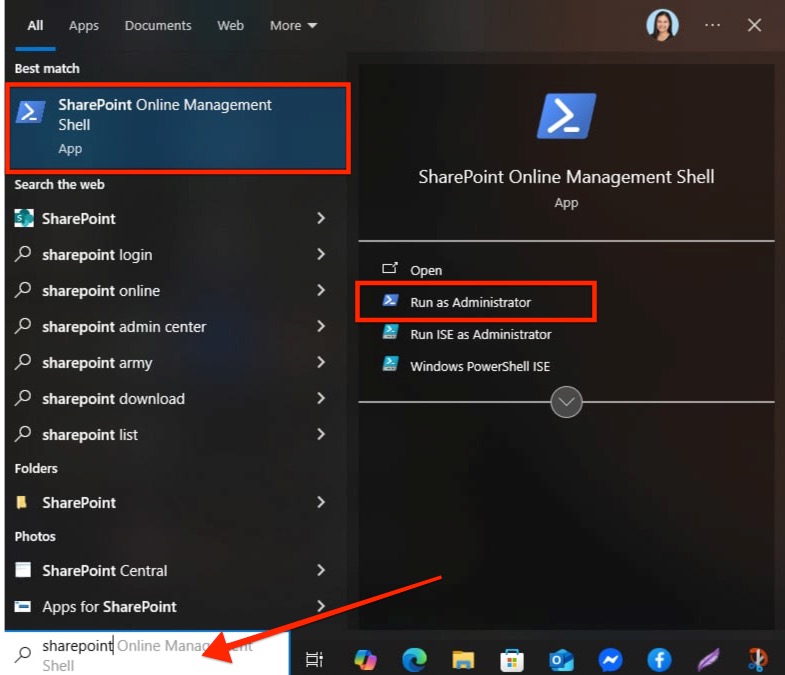This screenshot has width=785, height=675.
Task: Expand more actions with circular chevron
Action: point(566,402)
